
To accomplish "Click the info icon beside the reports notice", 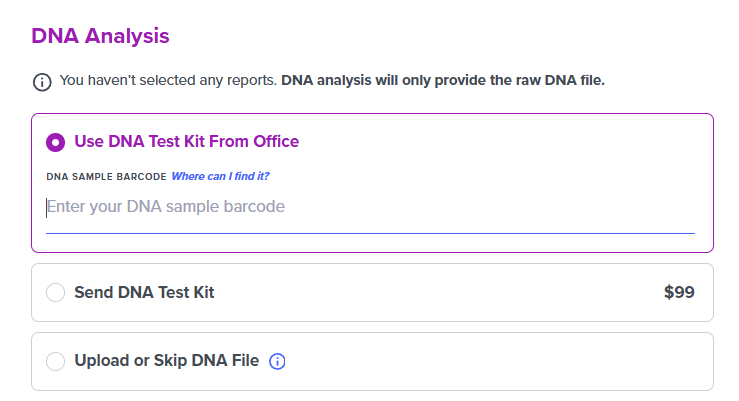I will 42,81.
